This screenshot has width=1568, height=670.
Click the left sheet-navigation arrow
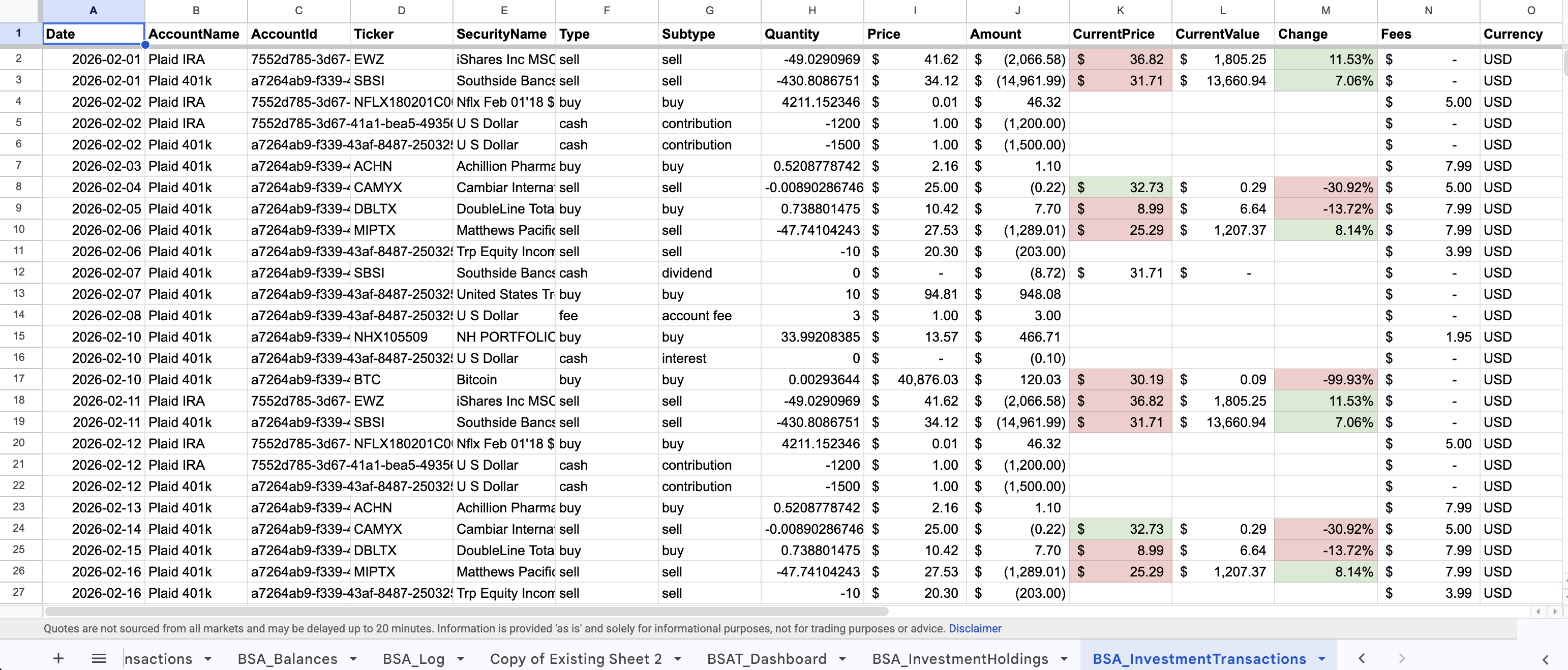tap(1362, 658)
